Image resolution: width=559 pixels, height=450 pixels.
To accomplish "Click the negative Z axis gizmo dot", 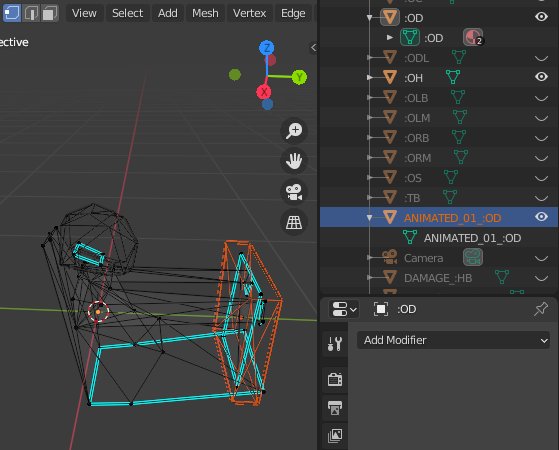I will pyautogui.click(x=267, y=104).
